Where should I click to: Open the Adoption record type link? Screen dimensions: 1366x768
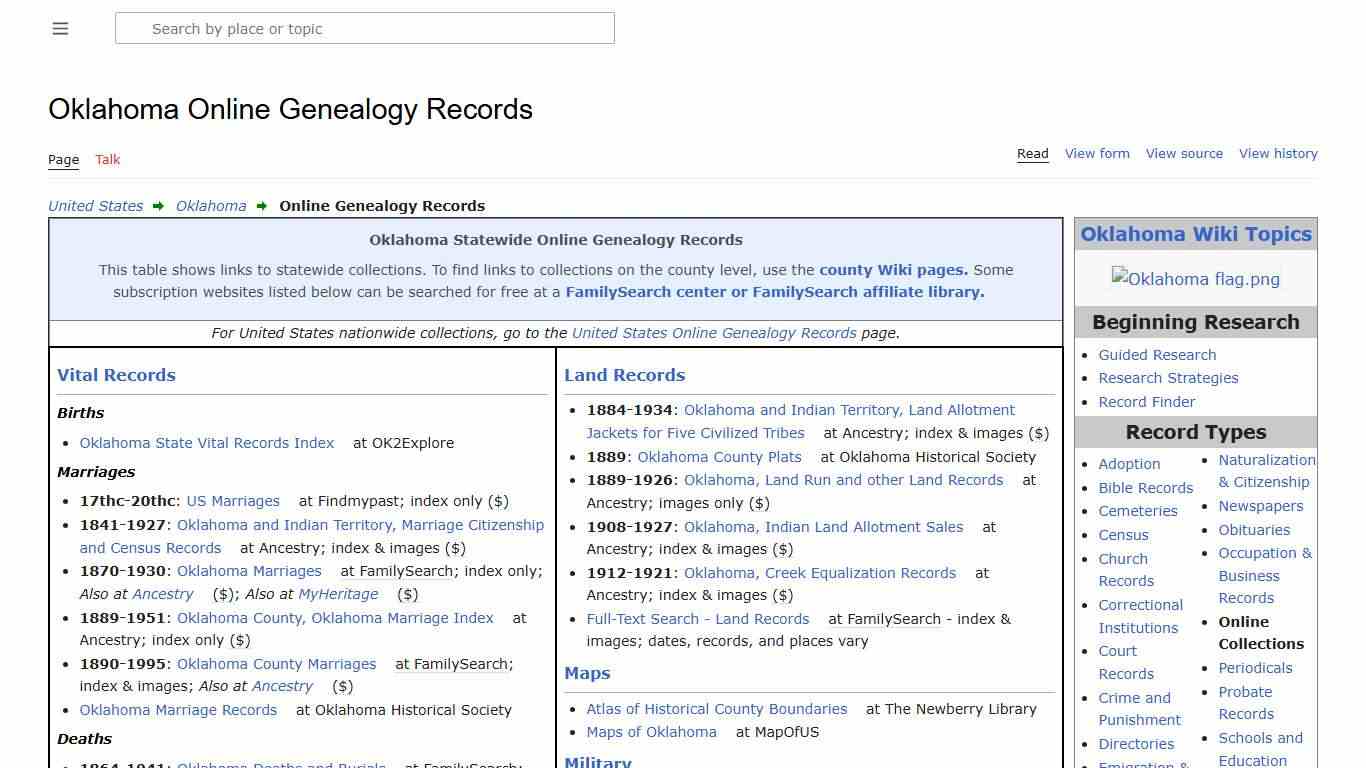tap(1129, 464)
